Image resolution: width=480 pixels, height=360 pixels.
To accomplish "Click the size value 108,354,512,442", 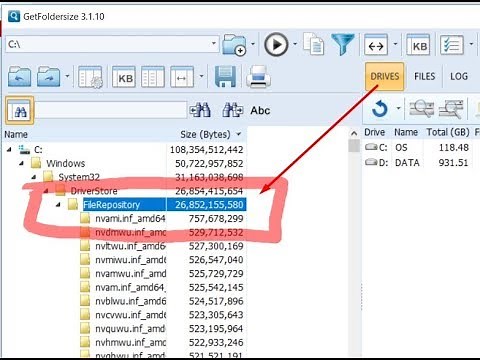I will (206, 150).
